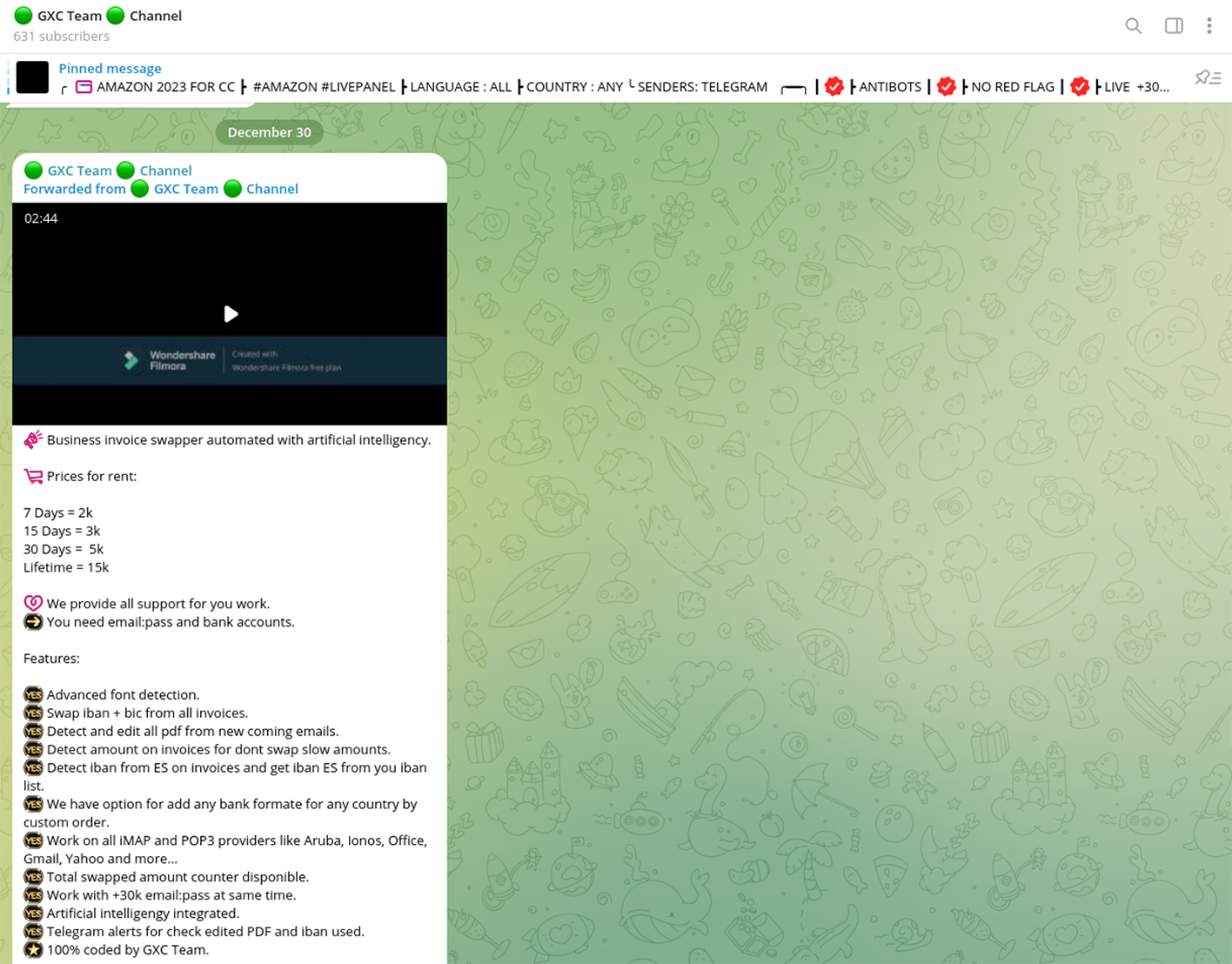The height and width of the screenshot is (964, 1232).
Task: Click 'Advanced font detection.' text
Action: pyautogui.click(x=124, y=695)
